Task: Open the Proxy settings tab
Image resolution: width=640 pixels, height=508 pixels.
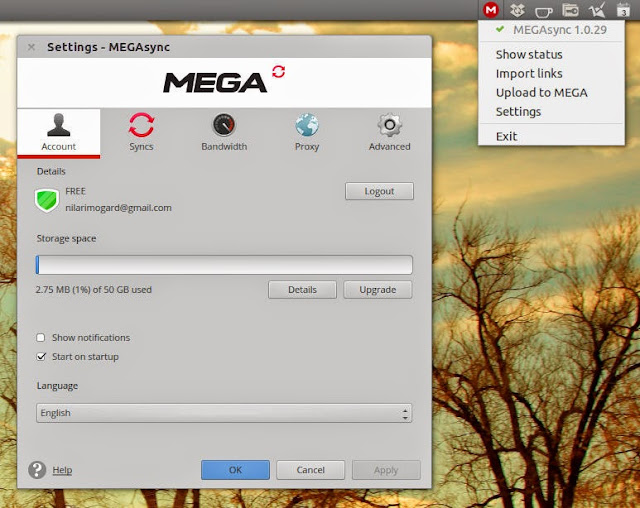Action: tap(307, 133)
